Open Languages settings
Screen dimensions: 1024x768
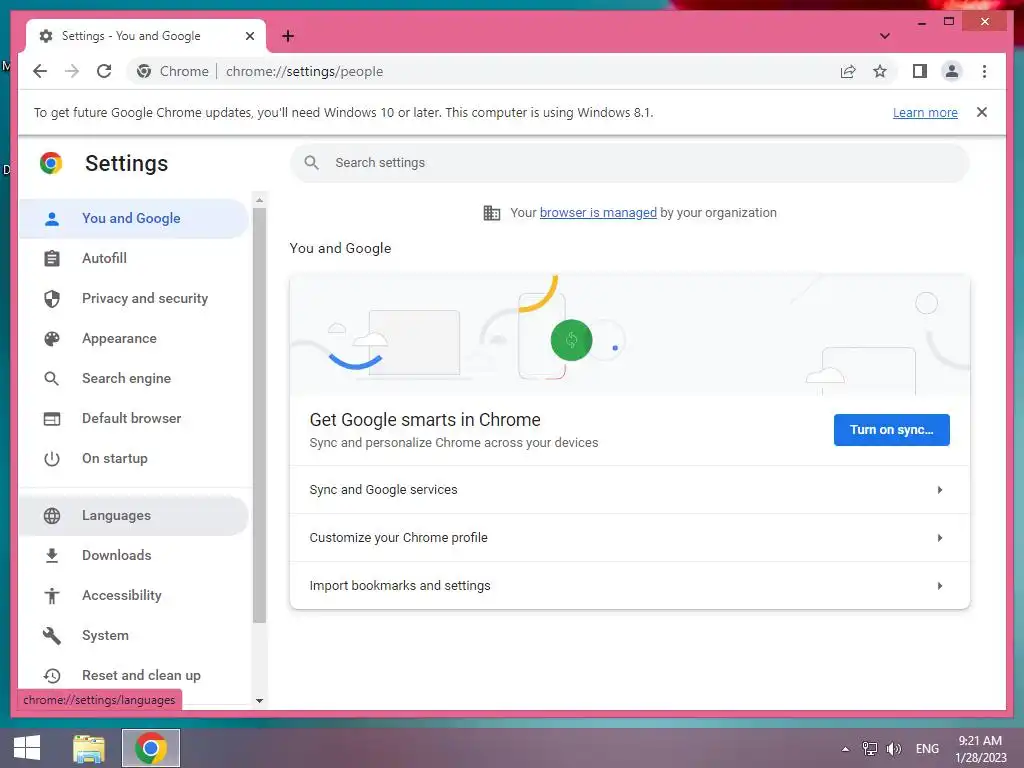coord(134,515)
